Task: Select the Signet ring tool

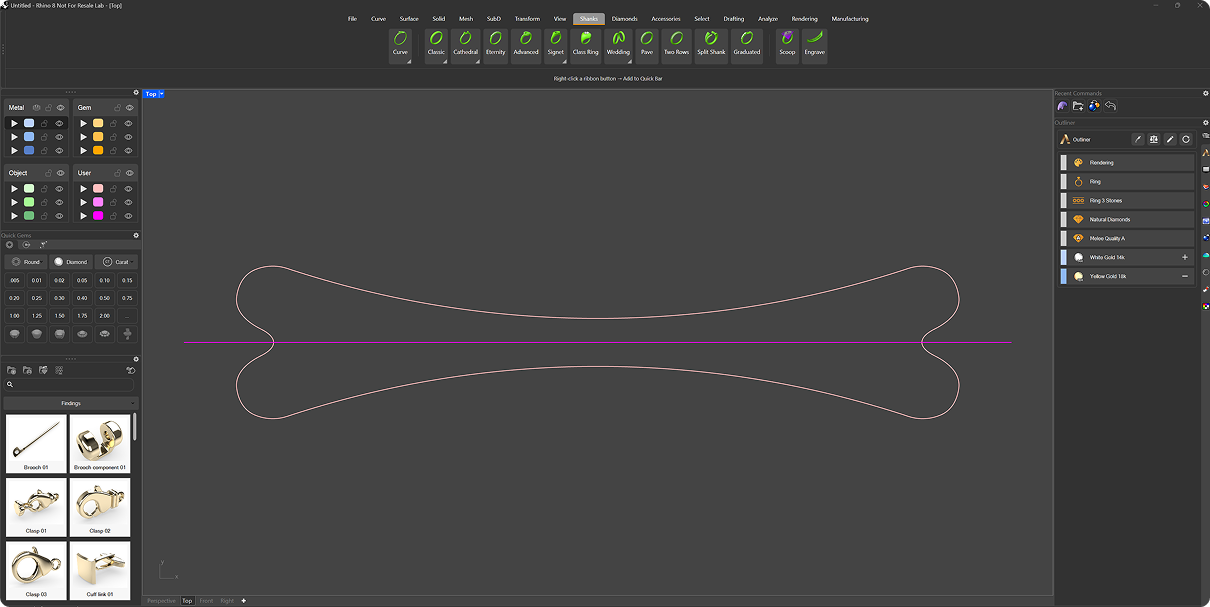Action: tap(556, 46)
